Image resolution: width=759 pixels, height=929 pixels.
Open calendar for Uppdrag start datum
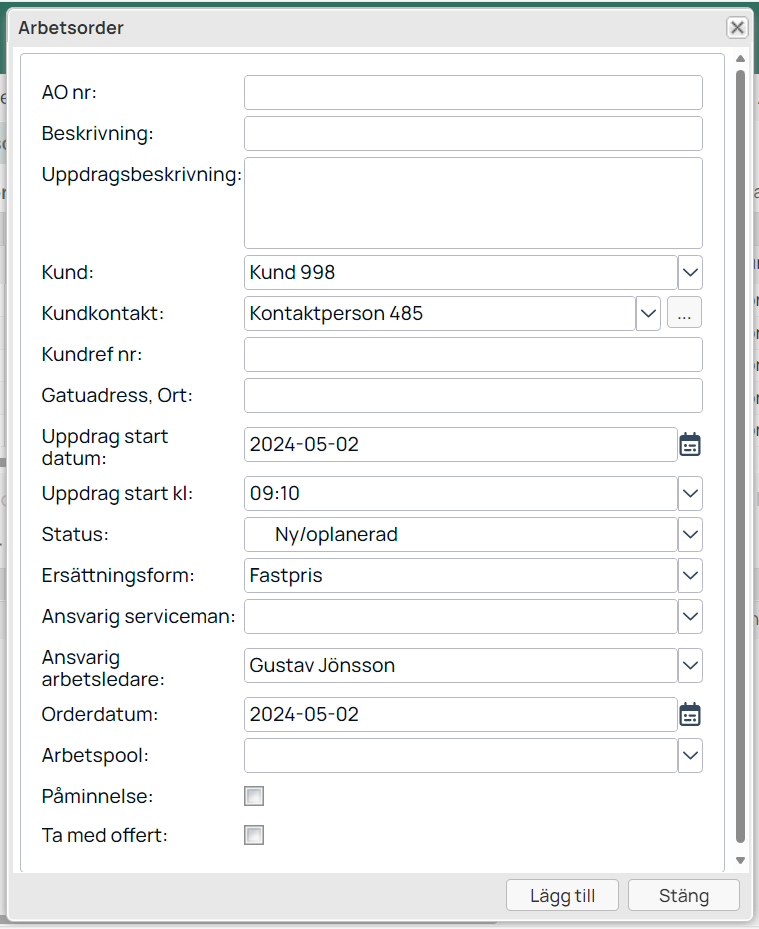(690, 444)
